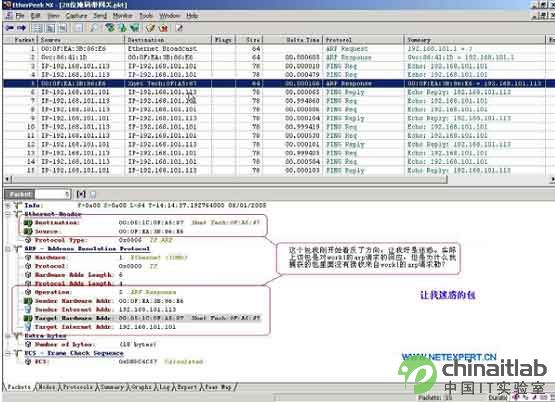The image size is (555, 402).
Task: Switch to the Protocols tab
Action: pos(77,387)
